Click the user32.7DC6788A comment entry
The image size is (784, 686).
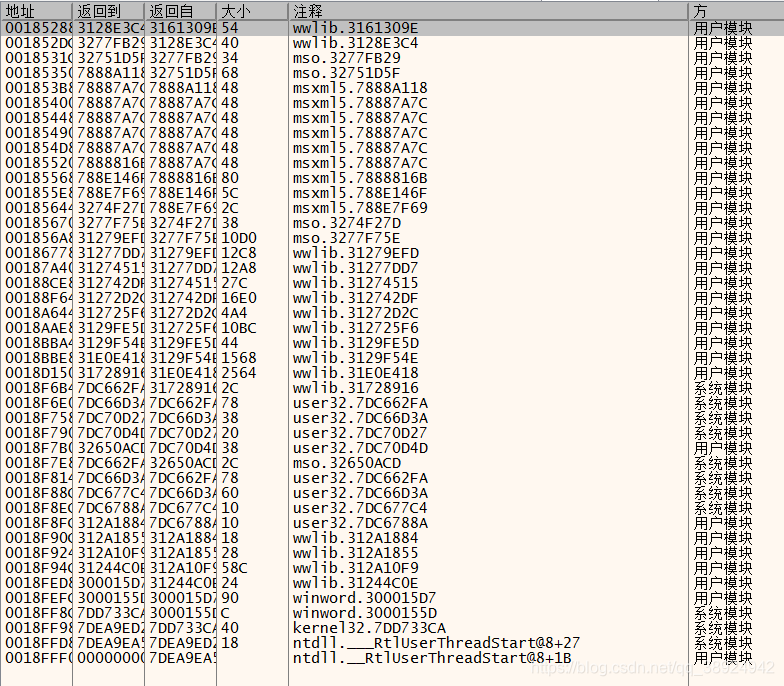360,523
